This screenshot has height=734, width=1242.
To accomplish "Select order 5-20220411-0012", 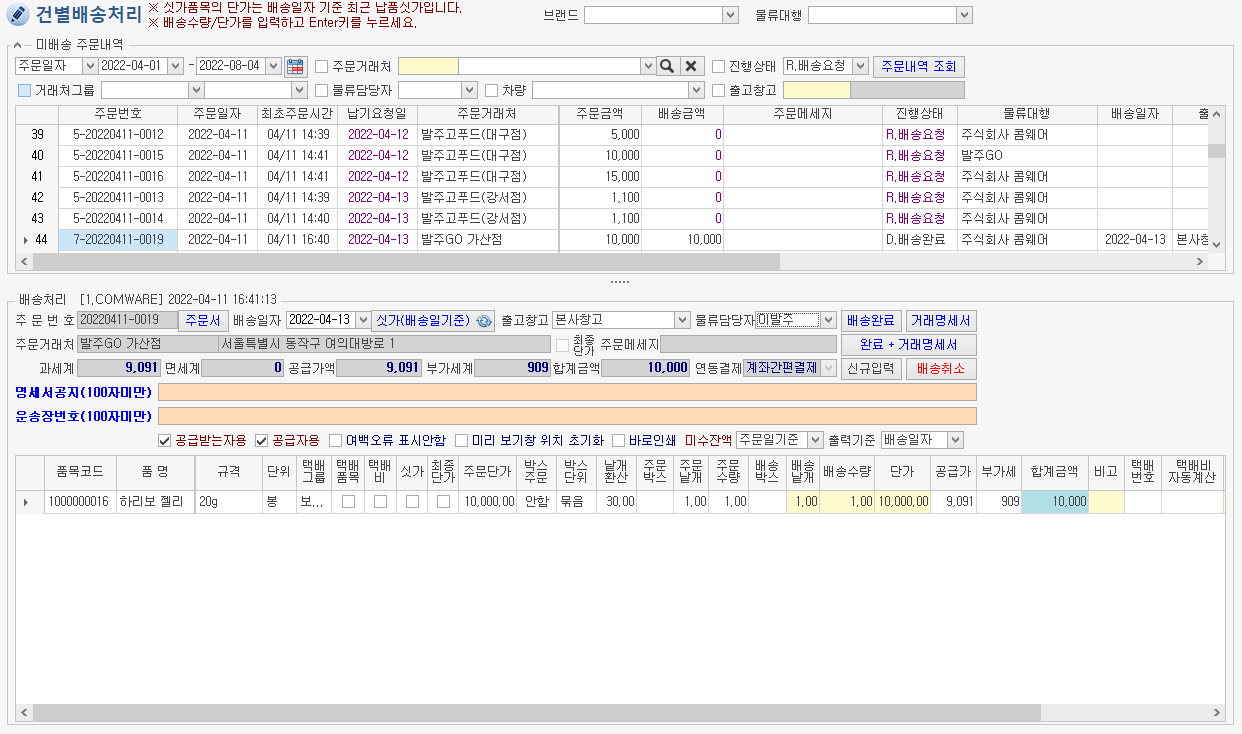I will point(119,134).
